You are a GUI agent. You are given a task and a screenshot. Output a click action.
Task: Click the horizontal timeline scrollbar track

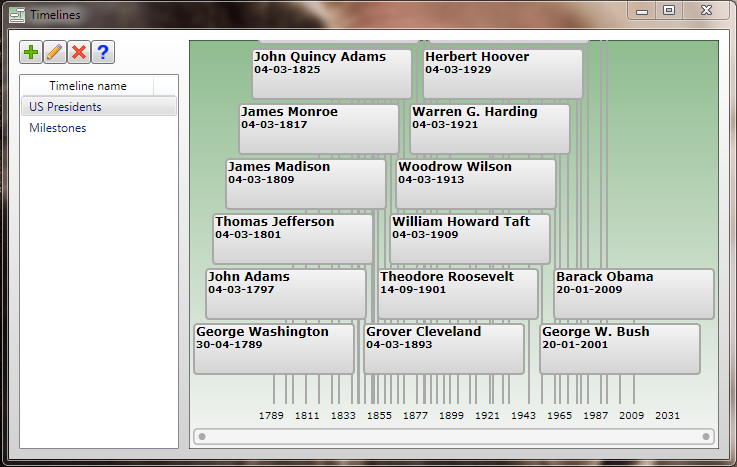pos(454,436)
